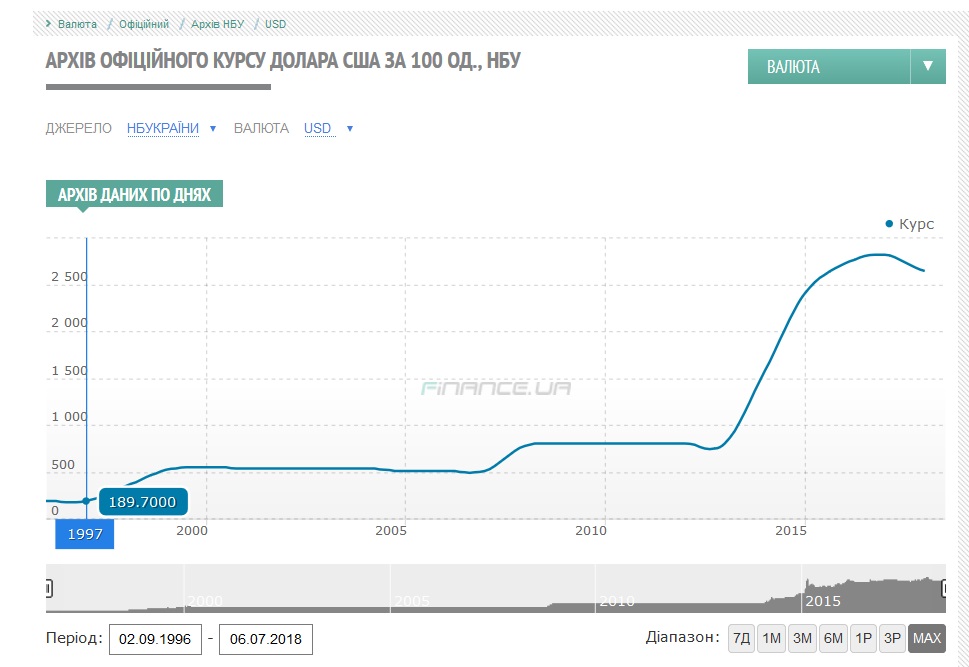Click the start date field 02.09.1996
The height and width of the screenshot is (667, 969).
point(155,639)
